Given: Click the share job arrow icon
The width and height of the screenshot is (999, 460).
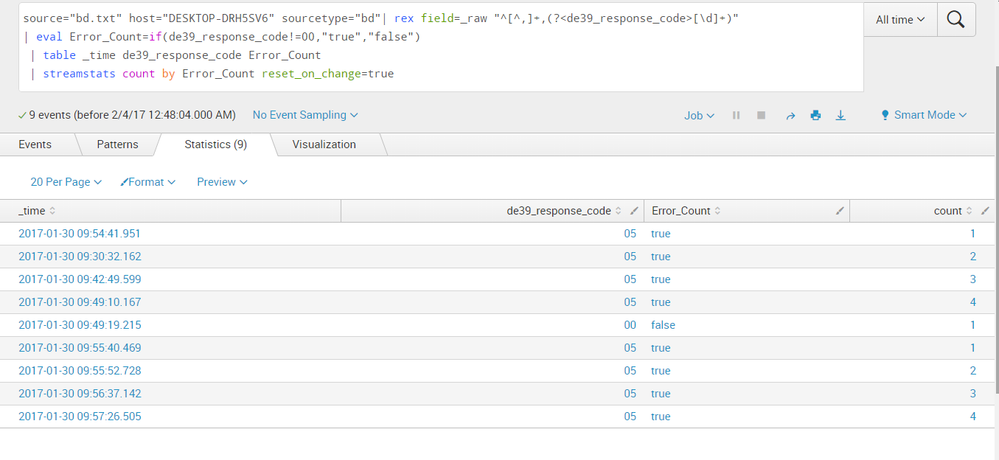Looking at the screenshot, I should [x=789, y=115].
